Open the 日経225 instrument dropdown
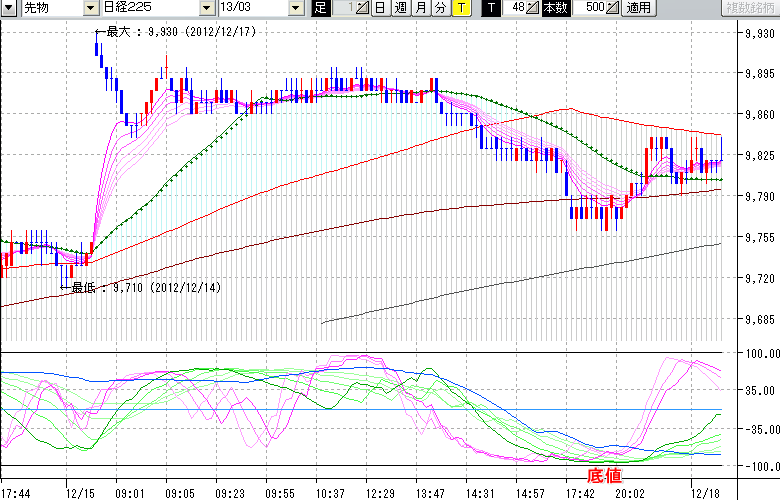This screenshot has height=500, width=780. [x=207, y=8]
